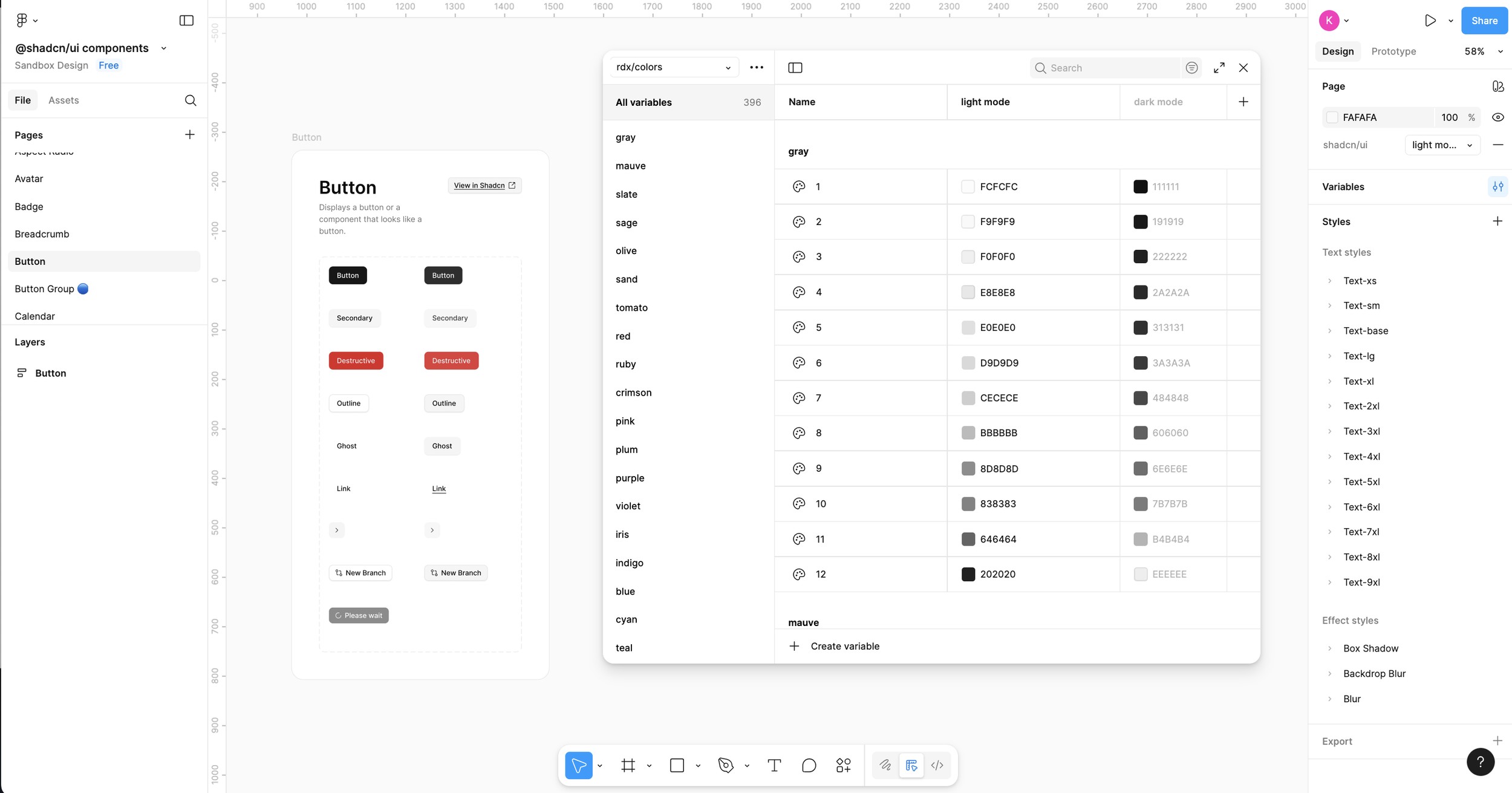Select the Comment tool
1512x793 pixels.
pos(809,765)
